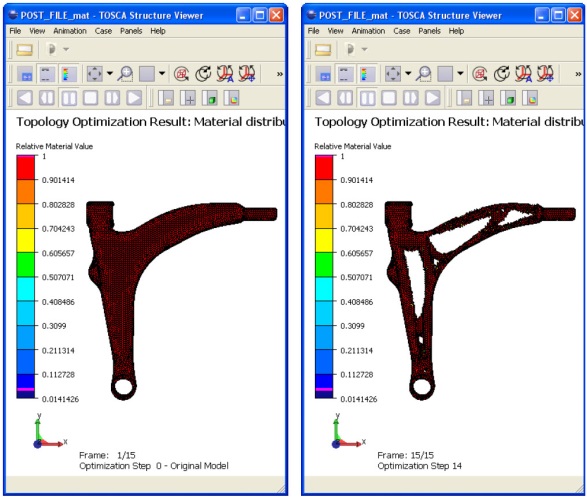Image resolution: width=587 pixels, height=497 pixels.
Task: Expand toolbar overflow chevron in left viewer
Action: (x=280, y=74)
